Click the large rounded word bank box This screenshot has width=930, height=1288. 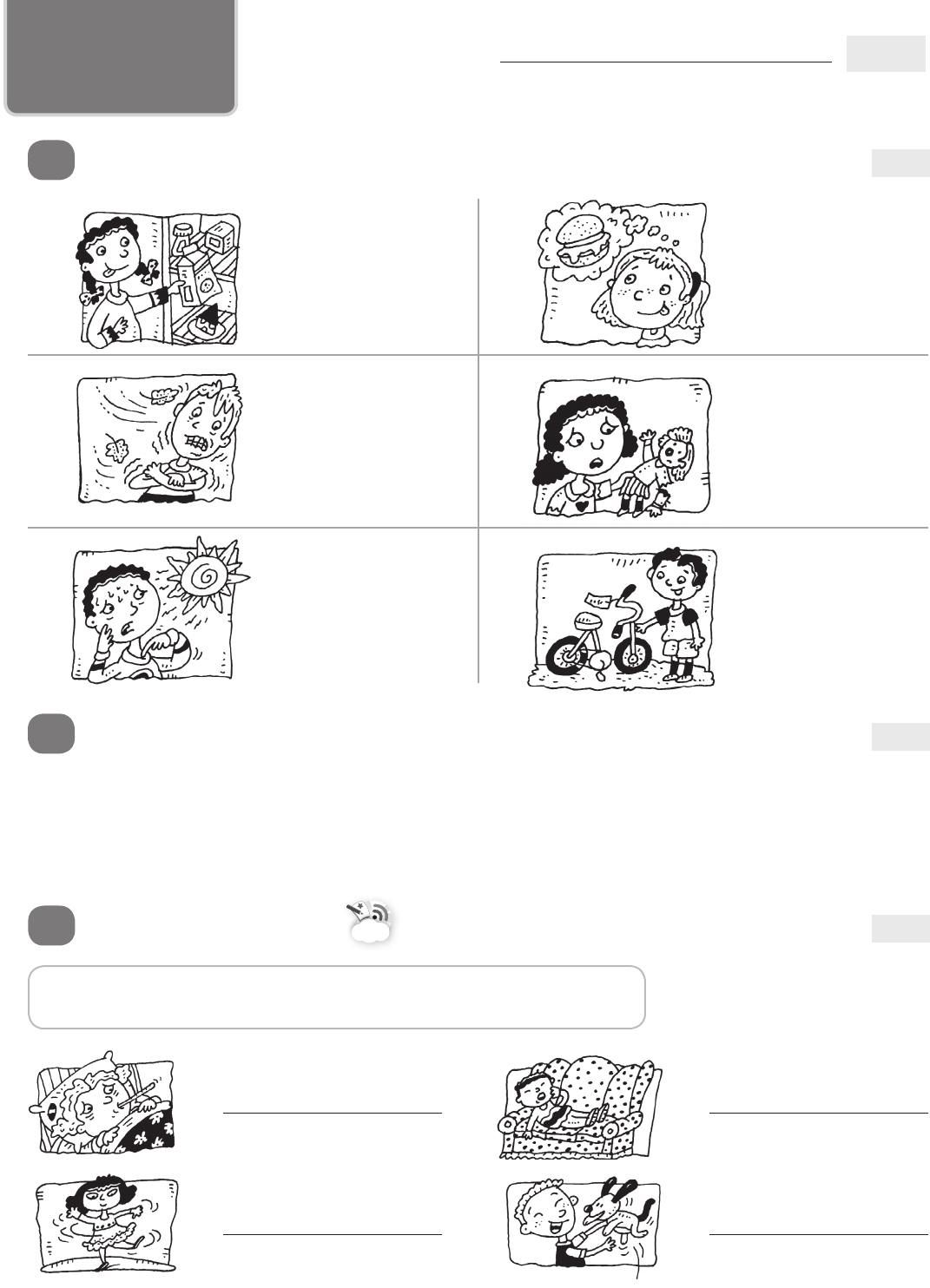(337, 997)
